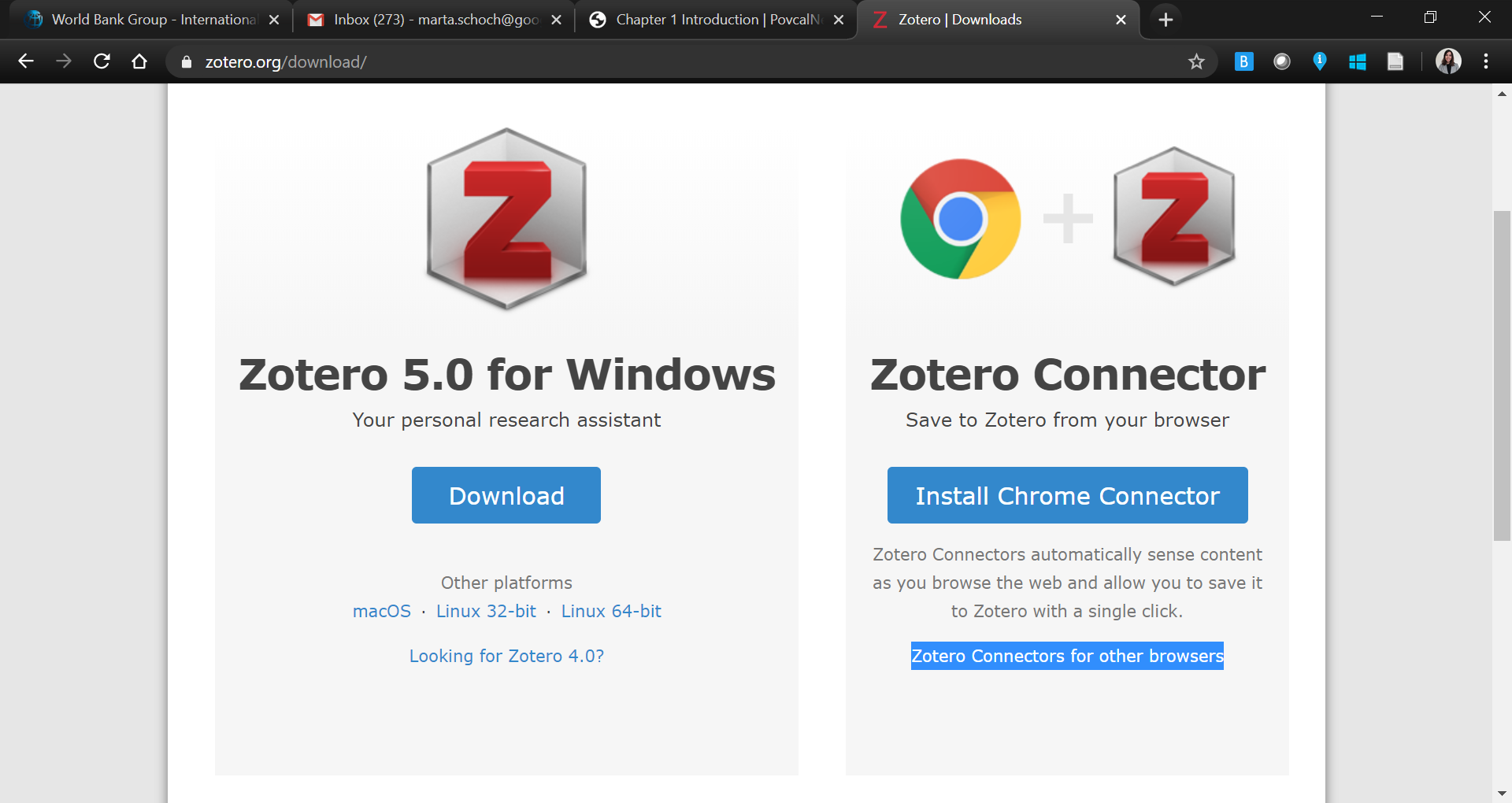This screenshot has height=803, width=1512.
Task: Click the vertical scrollbar thumb
Action: (1502, 376)
